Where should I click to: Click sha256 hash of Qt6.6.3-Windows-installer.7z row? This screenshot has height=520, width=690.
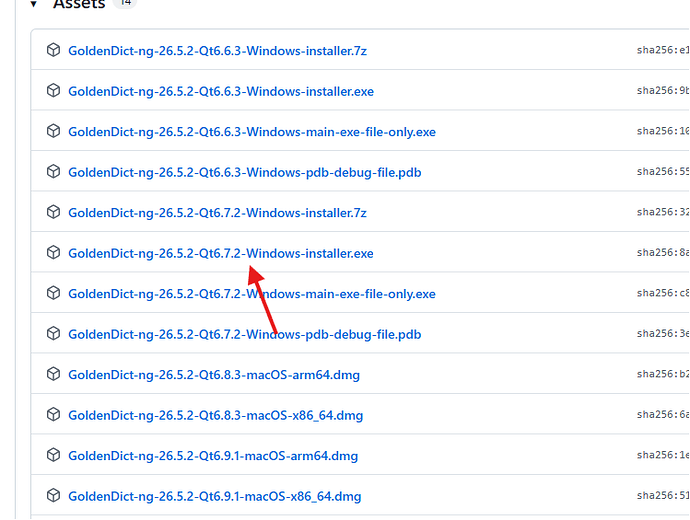pos(663,50)
